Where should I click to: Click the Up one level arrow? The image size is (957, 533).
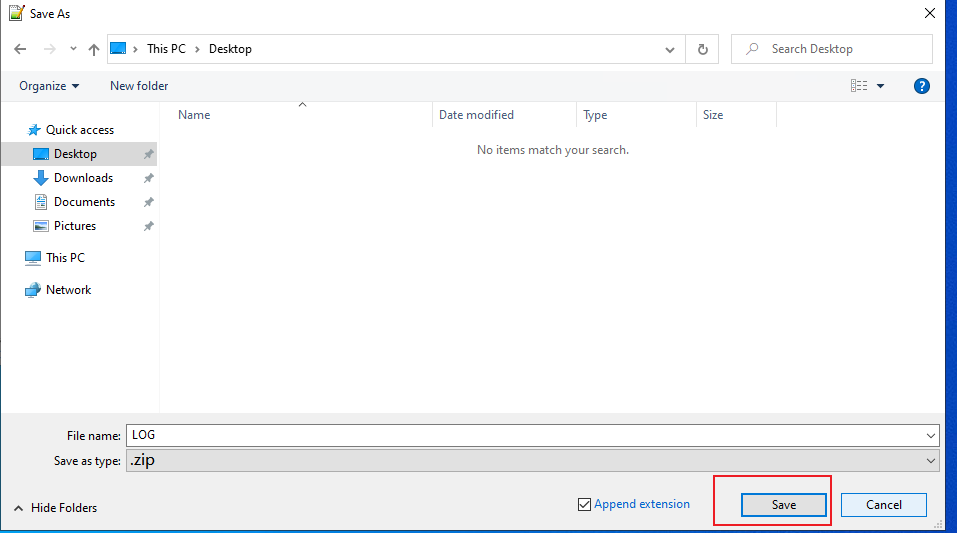(94, 49)
